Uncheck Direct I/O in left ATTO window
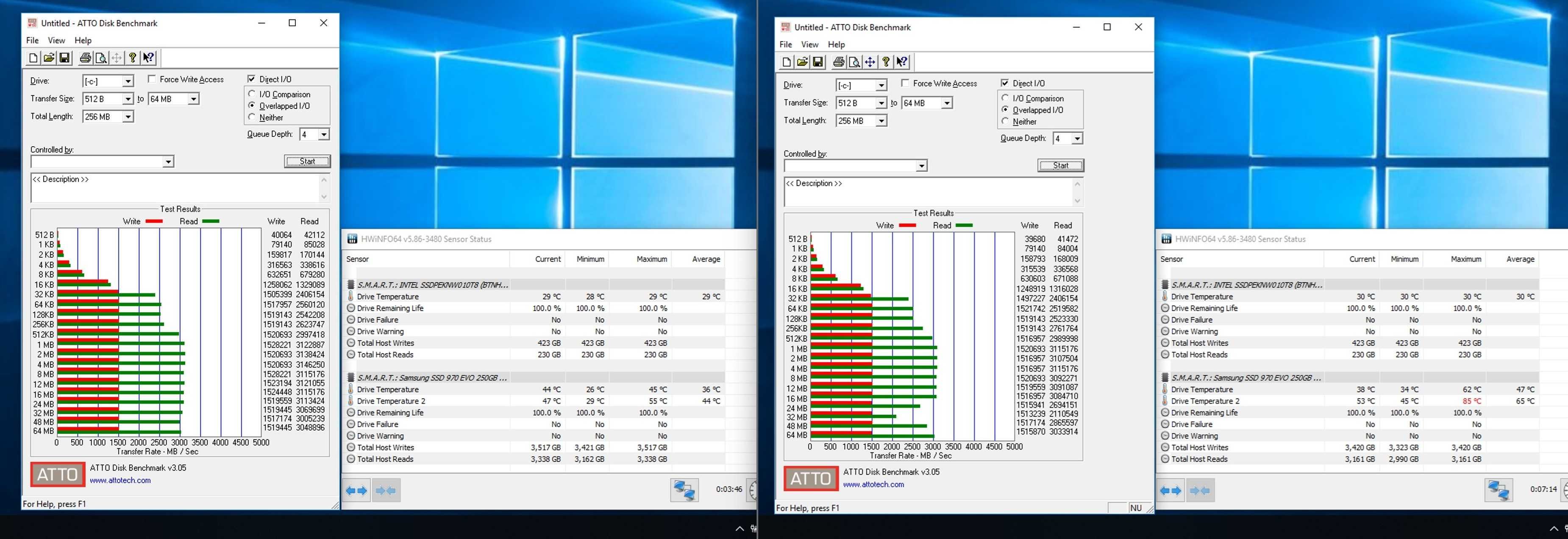This screenshot has width=1568, height=539. pos(251,79)
